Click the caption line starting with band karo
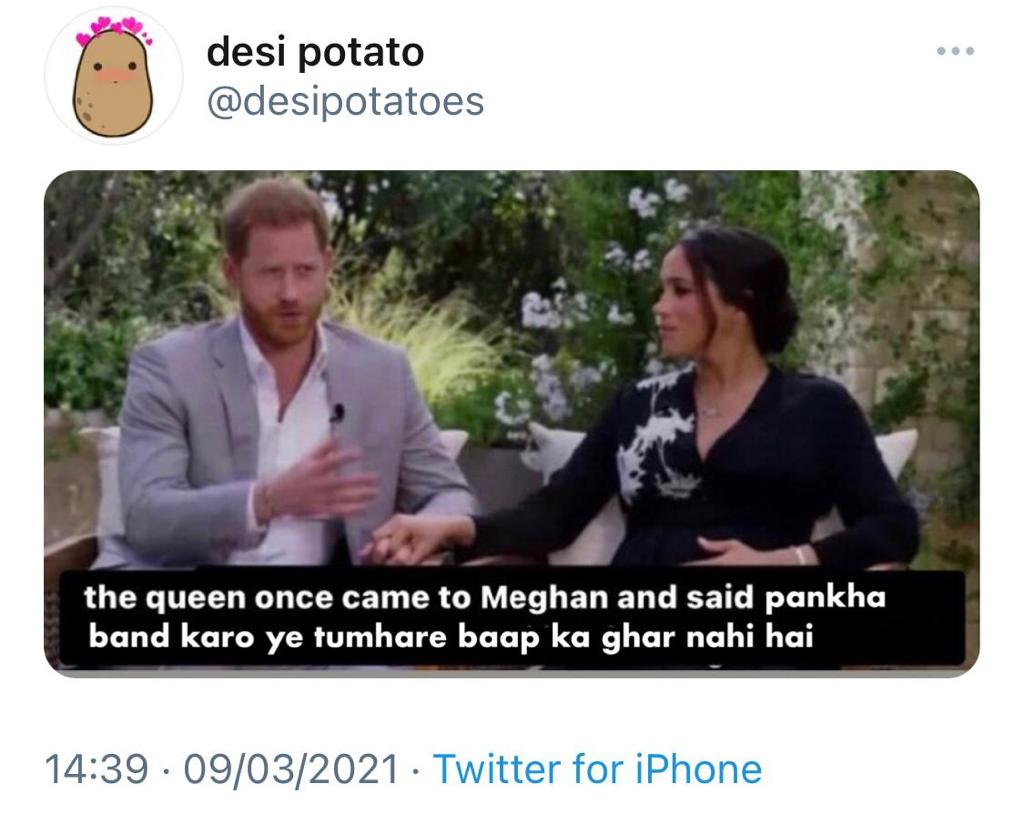 point(451,637)
